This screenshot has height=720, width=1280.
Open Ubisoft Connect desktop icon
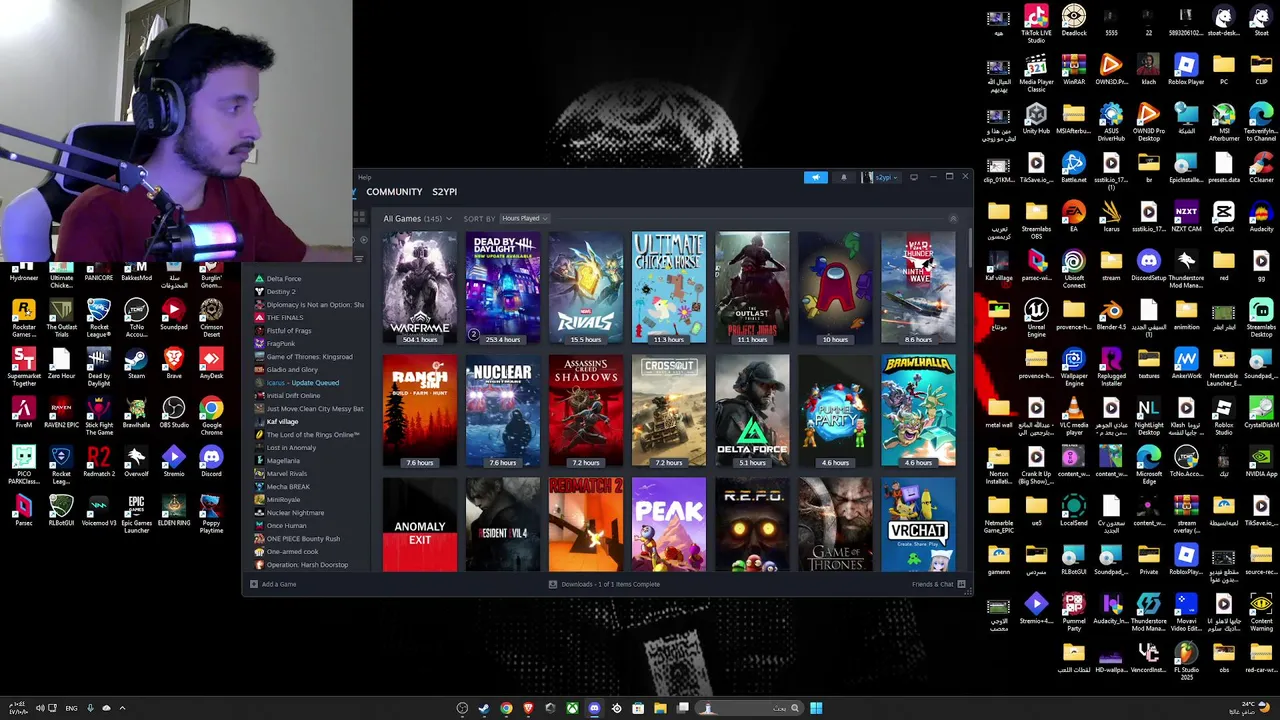(1073, 268)
